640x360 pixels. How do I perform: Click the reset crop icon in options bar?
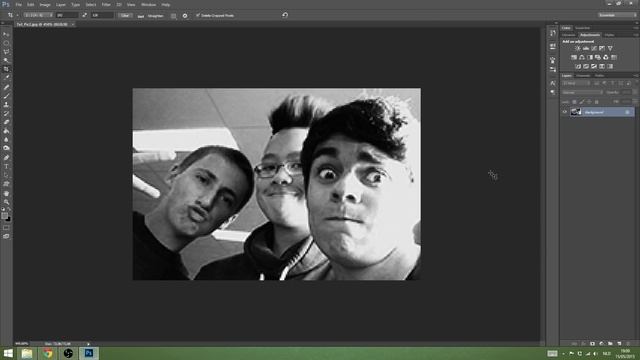[x=285, y=15]
